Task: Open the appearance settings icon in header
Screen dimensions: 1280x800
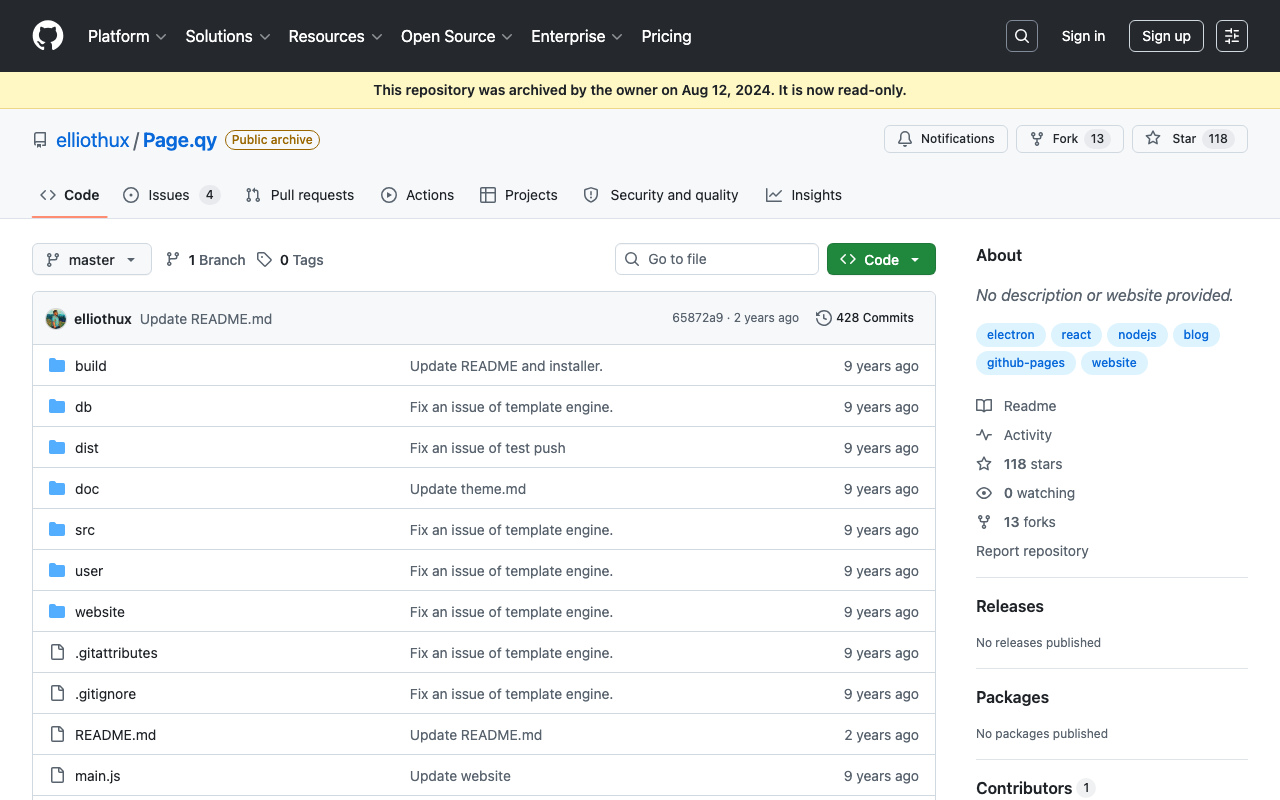Action: (1232, 36)
